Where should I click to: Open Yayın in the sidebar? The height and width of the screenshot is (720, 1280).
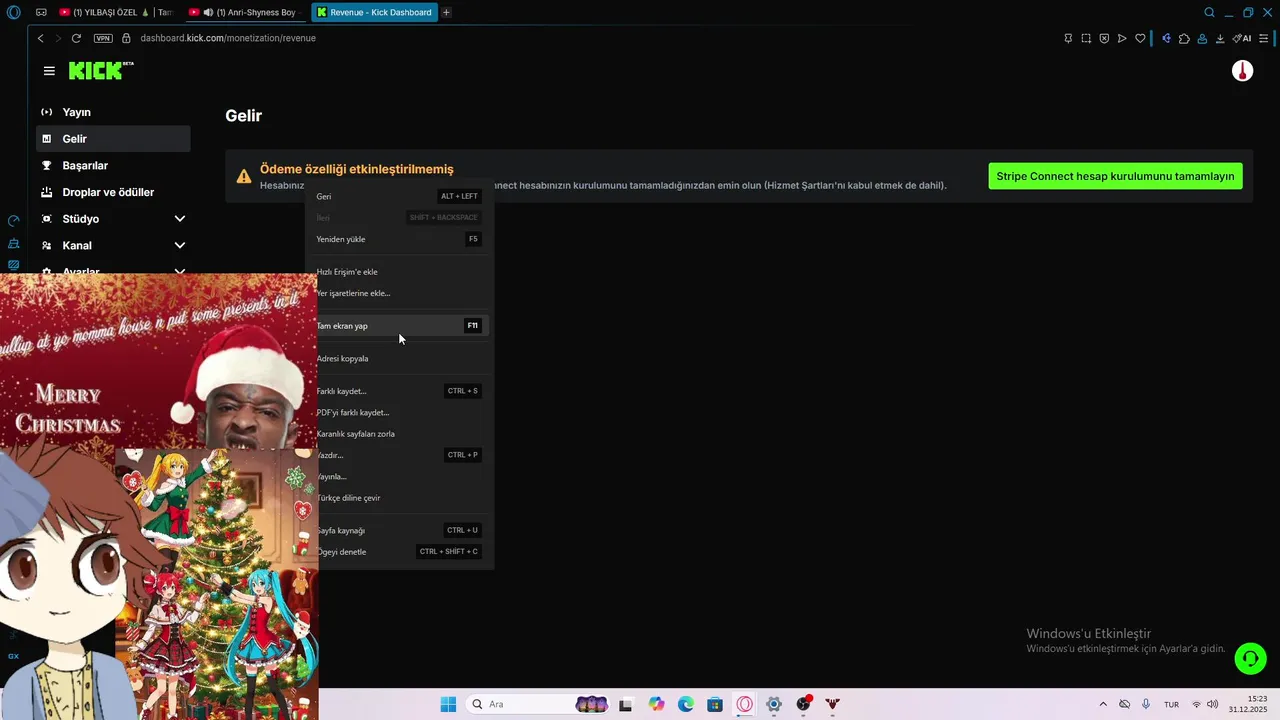coord(113,112)
